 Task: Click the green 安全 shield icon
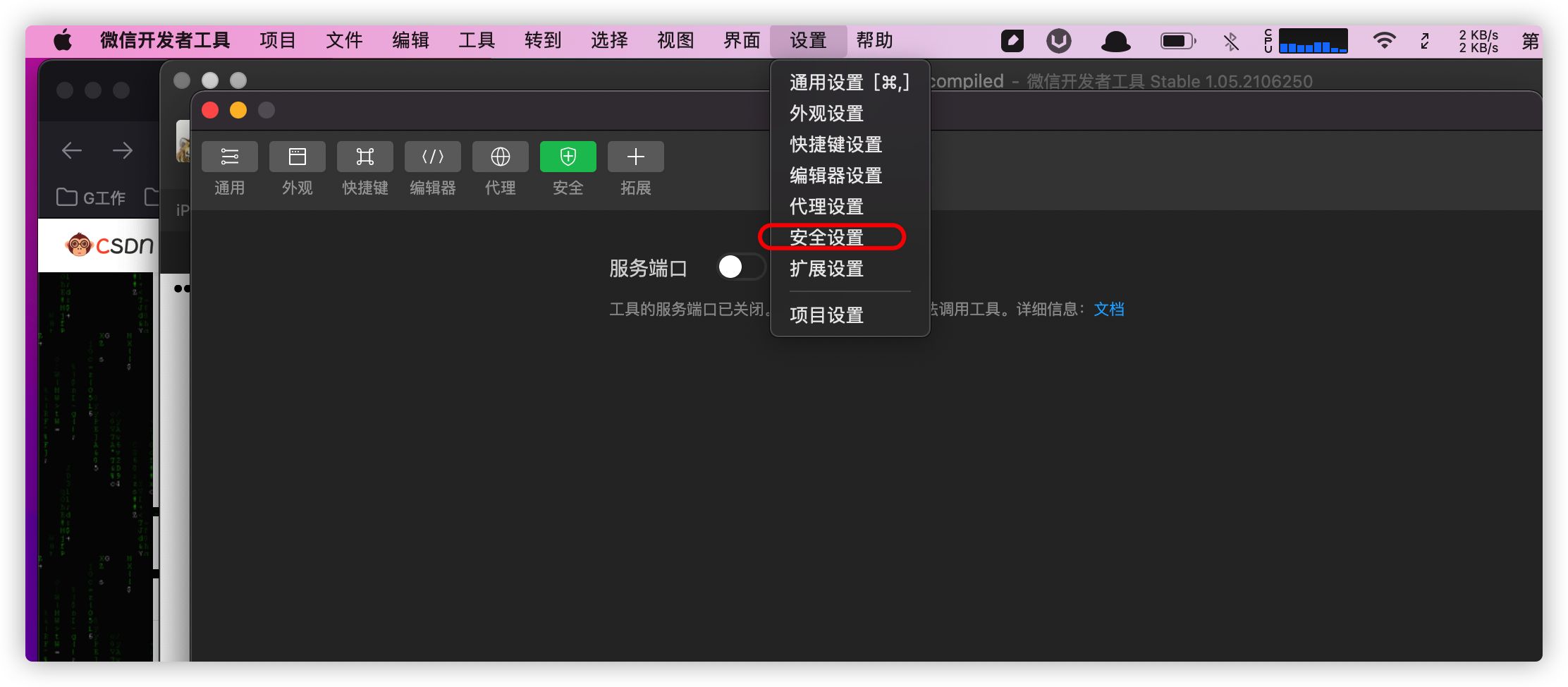pyautogui.click(x=568, y=157)
